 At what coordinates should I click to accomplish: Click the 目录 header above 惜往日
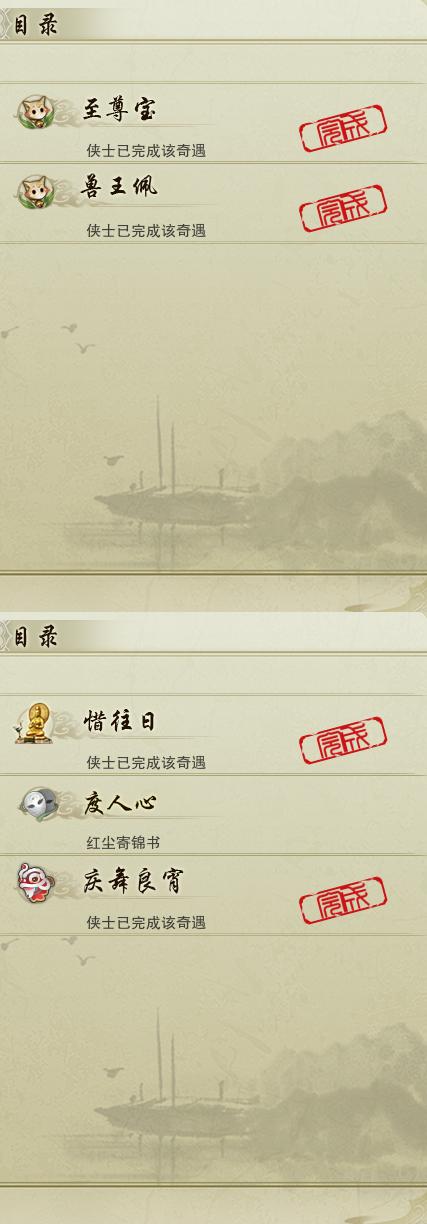pos(35,637)
